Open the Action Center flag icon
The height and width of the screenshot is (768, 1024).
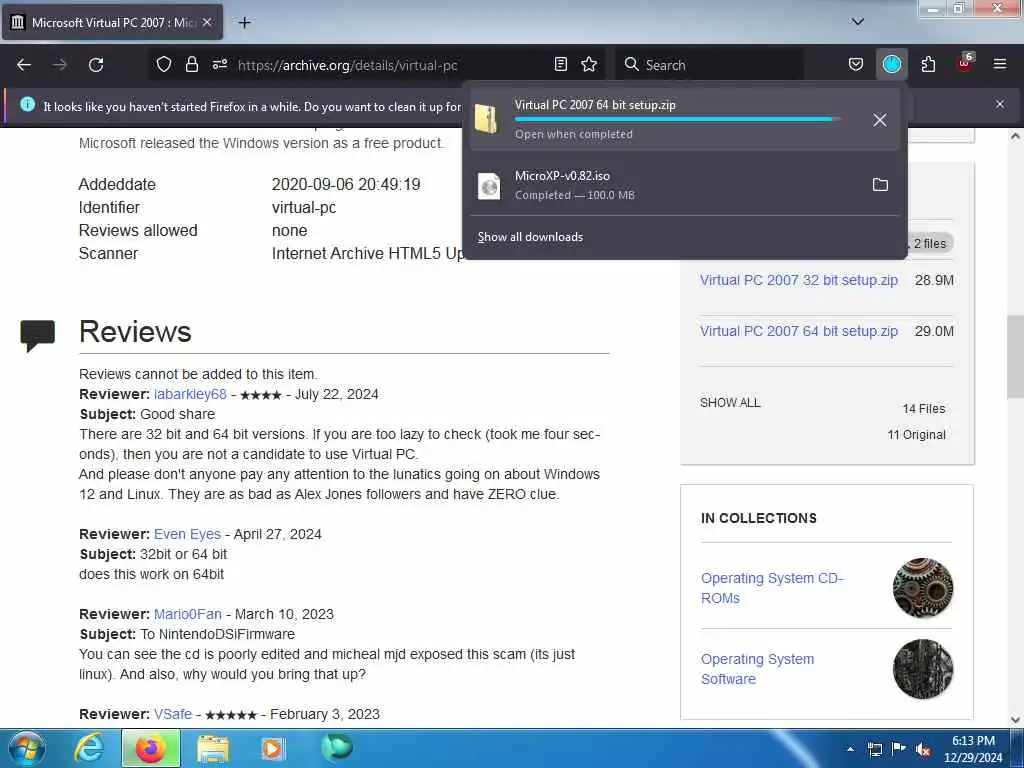pos(899,748)
